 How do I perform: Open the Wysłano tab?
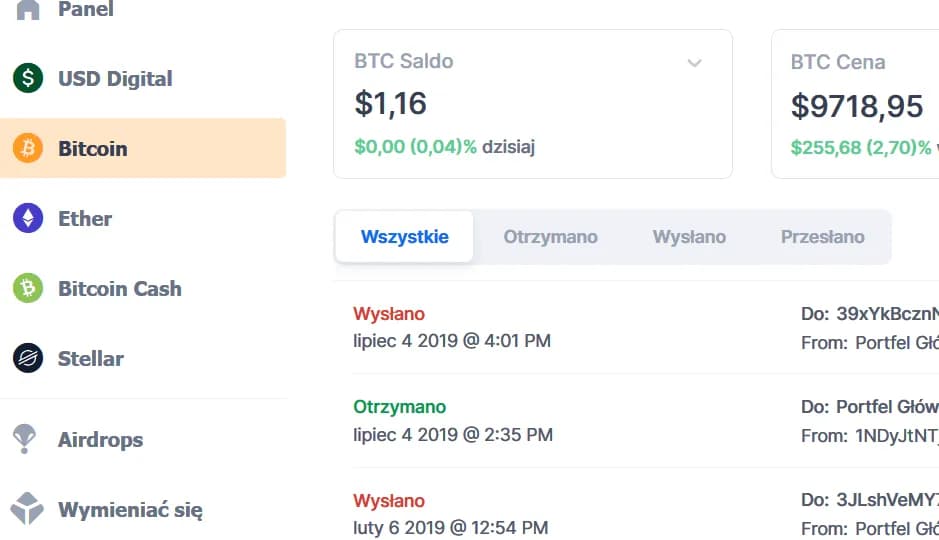click(x=689, y=237)
